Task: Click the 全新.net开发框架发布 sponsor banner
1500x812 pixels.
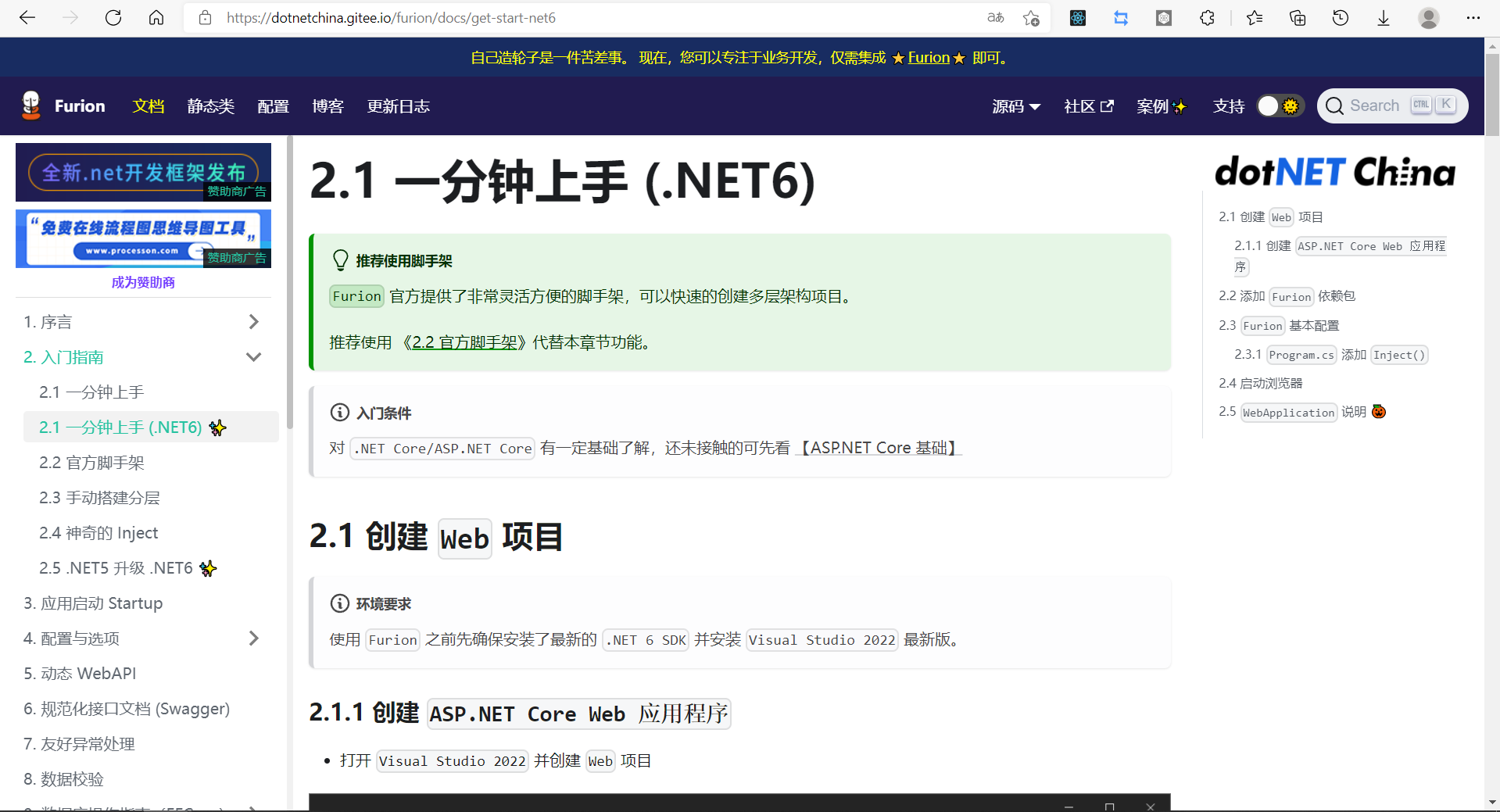Action: [143, 172]
